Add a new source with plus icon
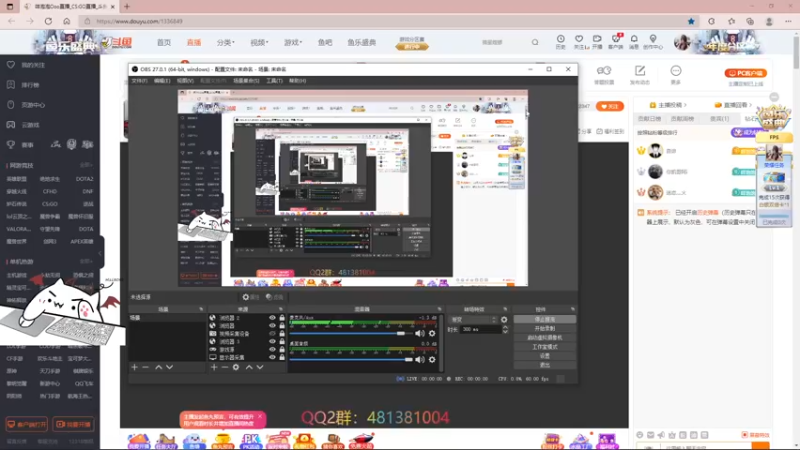 pyautogui.click(x=214, y=367)
